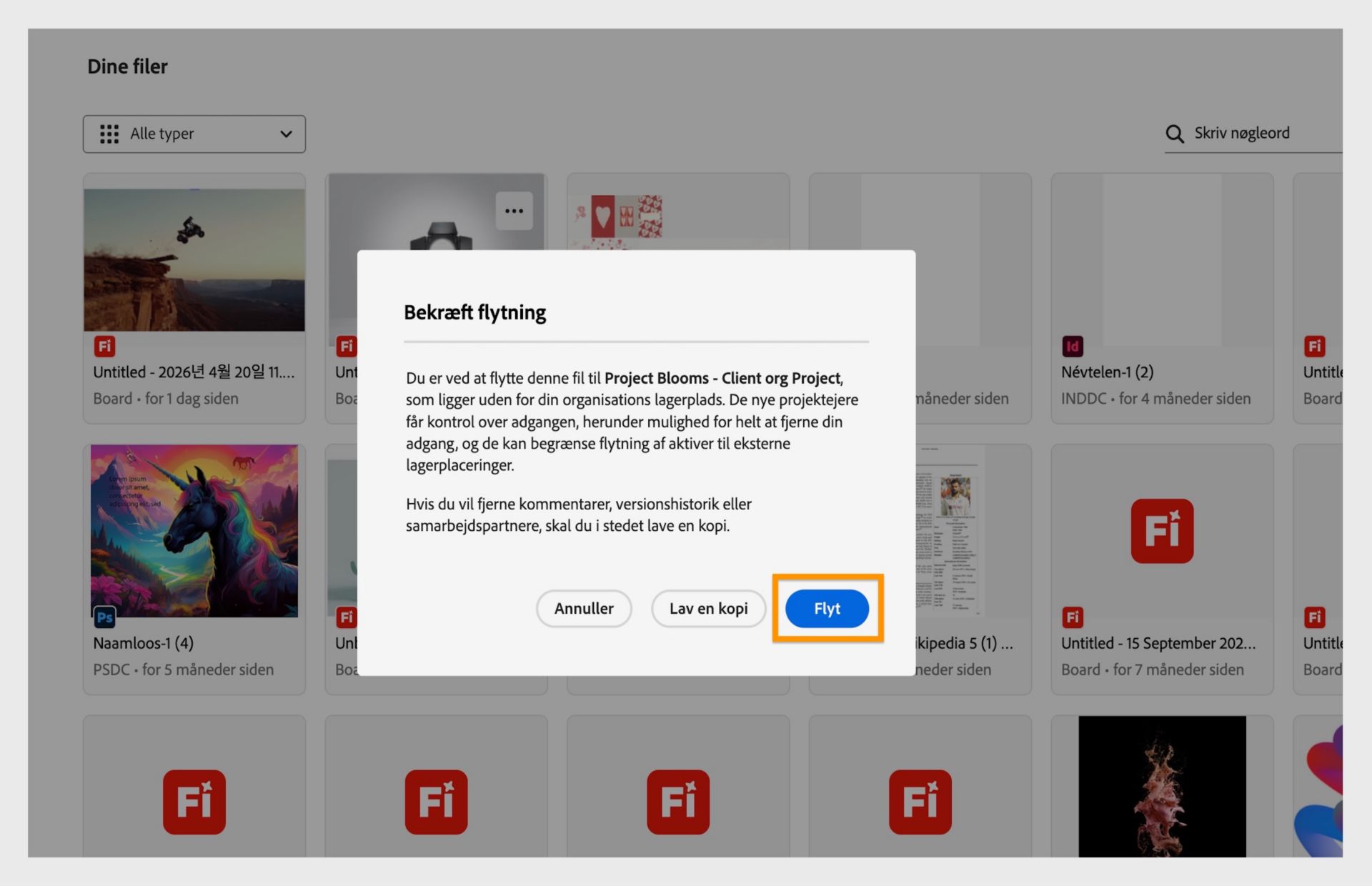Viewport: 1372px width, 886px height.
Task: Open the Wikipedia document page thumbnail
Action: coord(950,531)
